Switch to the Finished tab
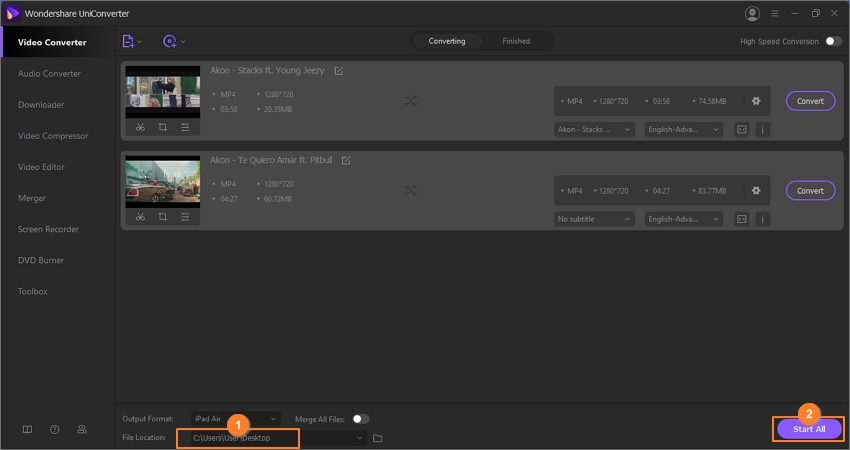 [x=516, y=41]
